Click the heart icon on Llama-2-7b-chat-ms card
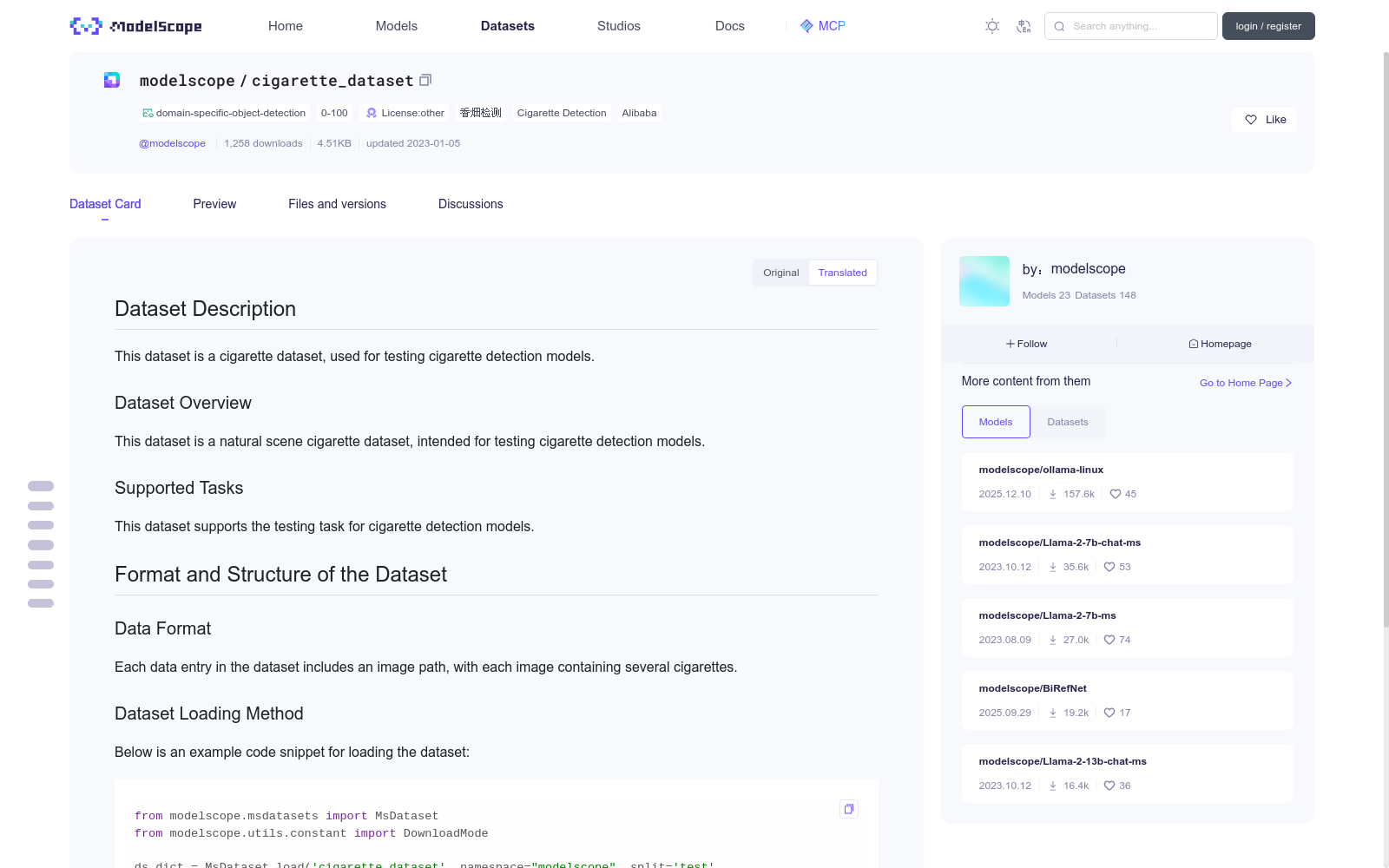This screenshot has width=1389, height=868. [x=1109, y=567]
